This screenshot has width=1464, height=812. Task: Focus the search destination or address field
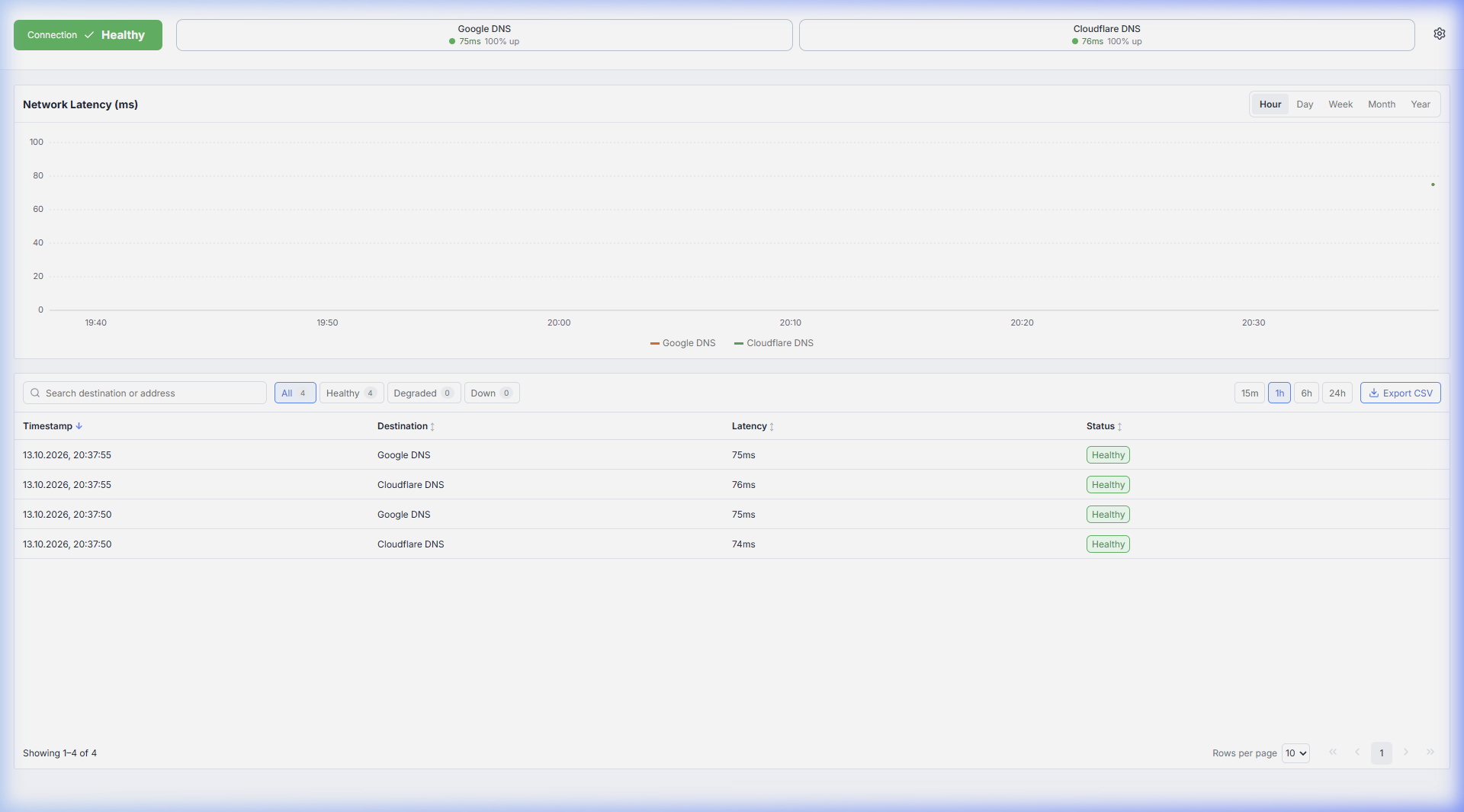[x=145, y=393]
